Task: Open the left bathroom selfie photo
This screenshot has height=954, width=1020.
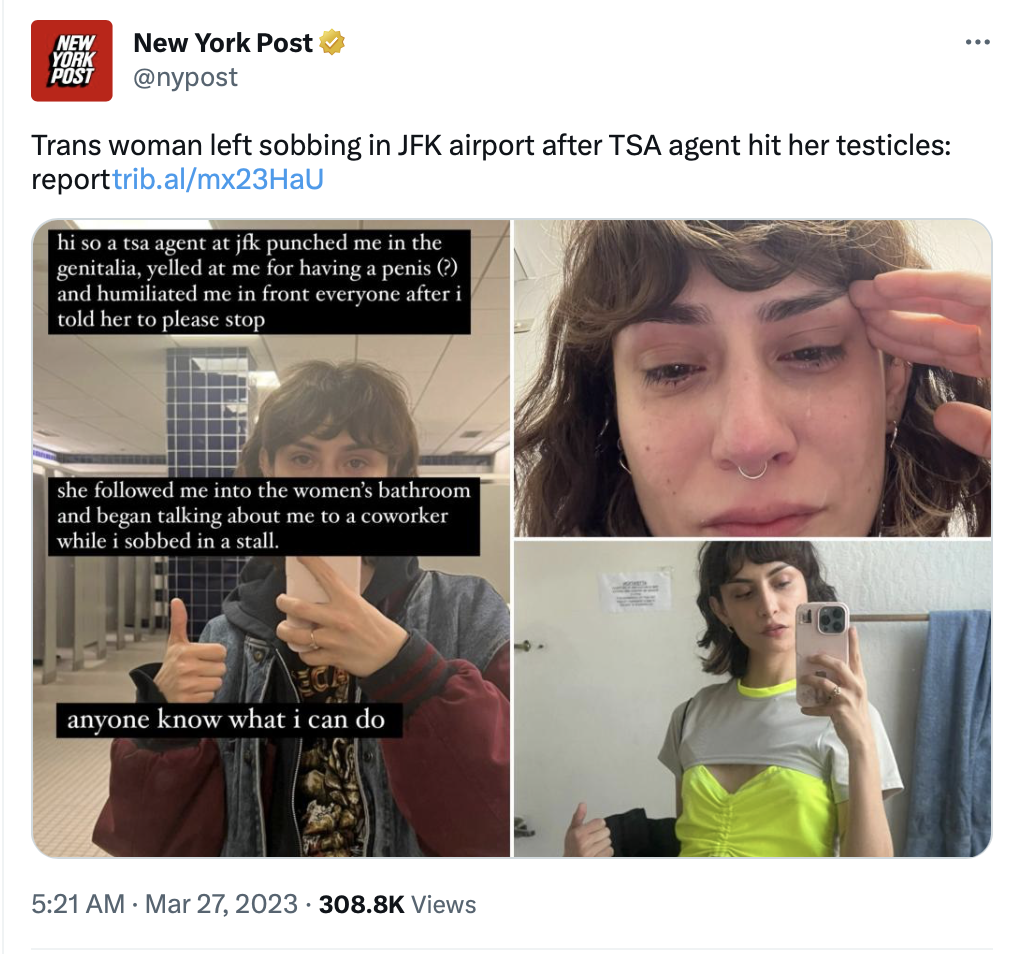Action: tap(271, 538)
